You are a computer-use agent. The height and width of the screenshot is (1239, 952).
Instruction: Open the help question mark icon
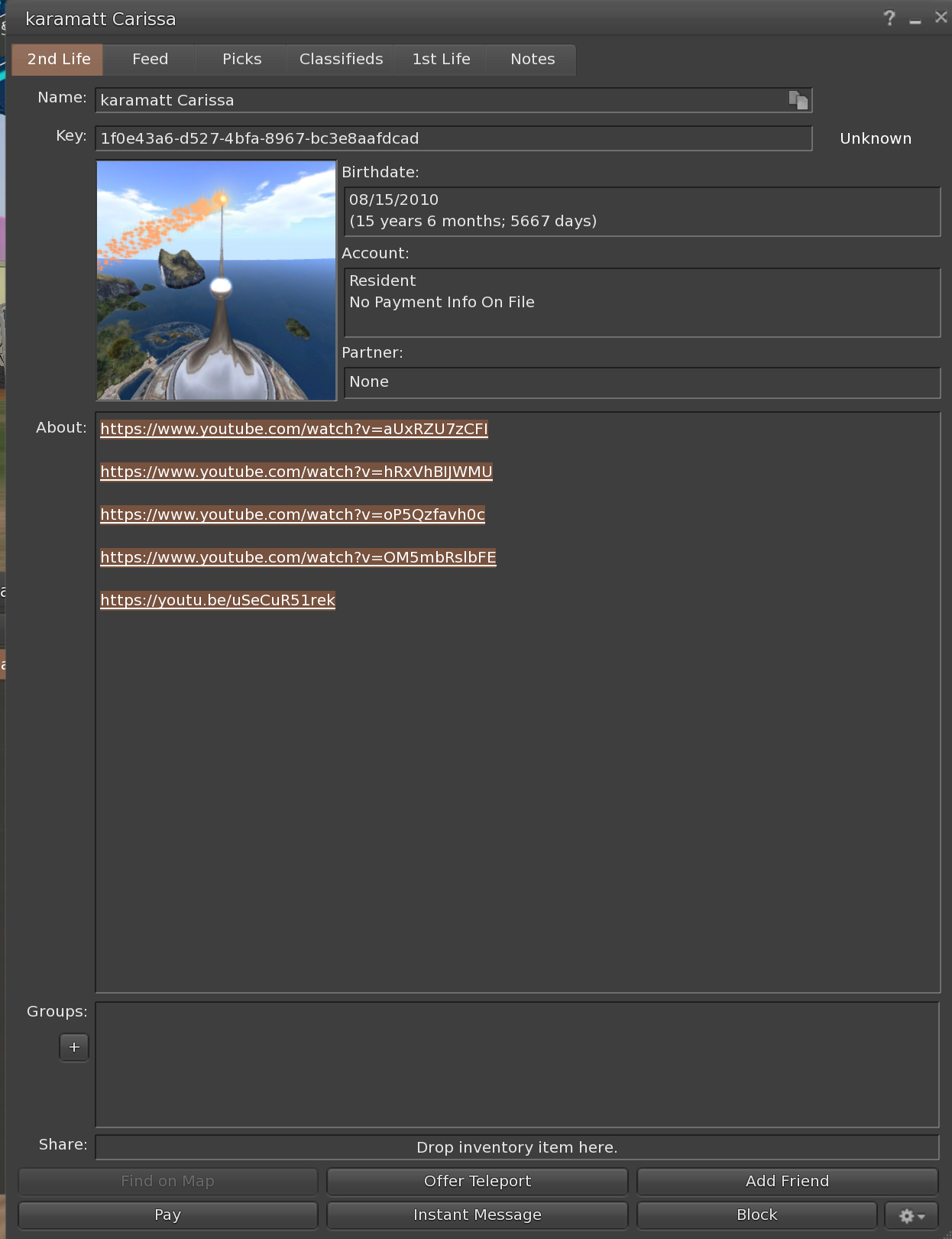[x=889, y=18]
